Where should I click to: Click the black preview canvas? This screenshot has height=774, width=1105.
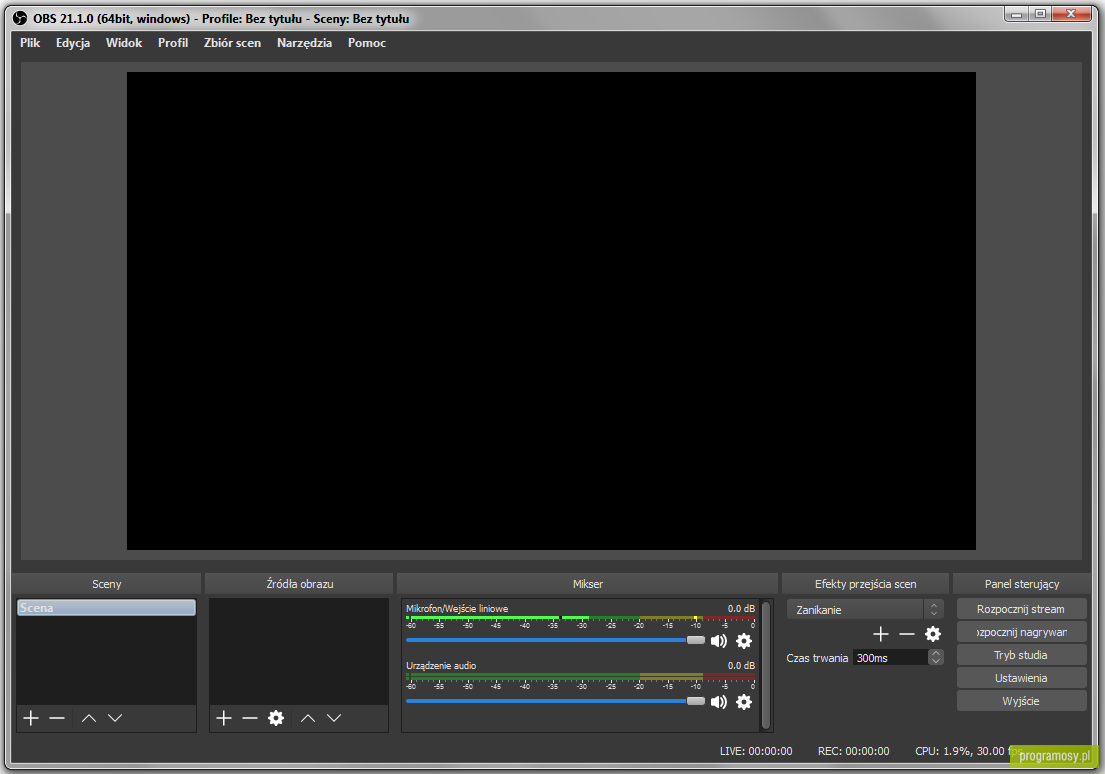pos(551,311)
